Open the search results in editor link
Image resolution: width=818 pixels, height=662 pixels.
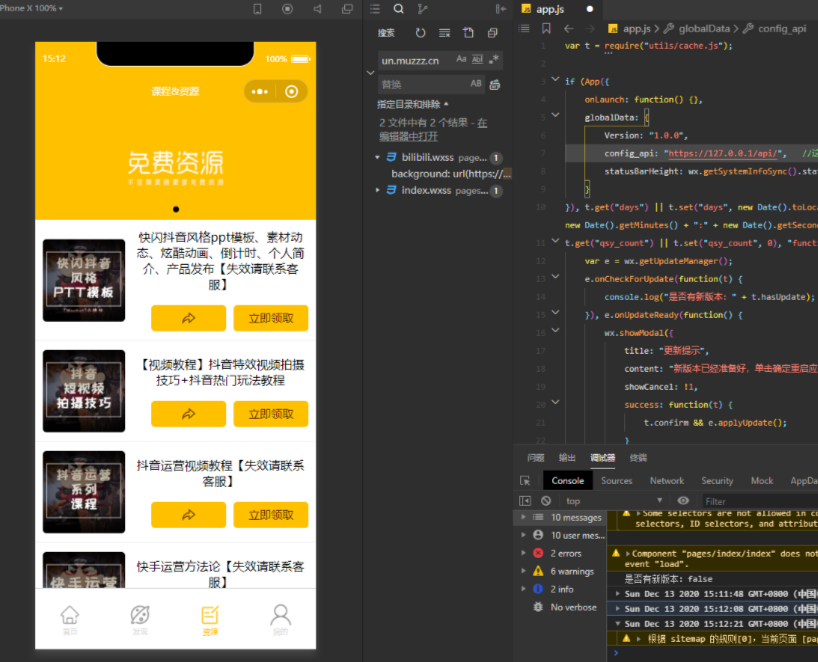click(x=408, y=137)
